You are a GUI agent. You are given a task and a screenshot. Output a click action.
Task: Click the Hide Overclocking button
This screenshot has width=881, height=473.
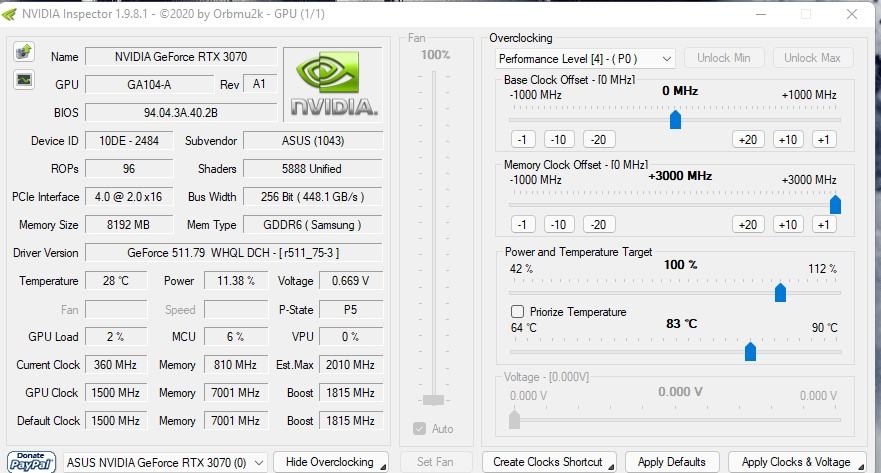tap(330, 462)
